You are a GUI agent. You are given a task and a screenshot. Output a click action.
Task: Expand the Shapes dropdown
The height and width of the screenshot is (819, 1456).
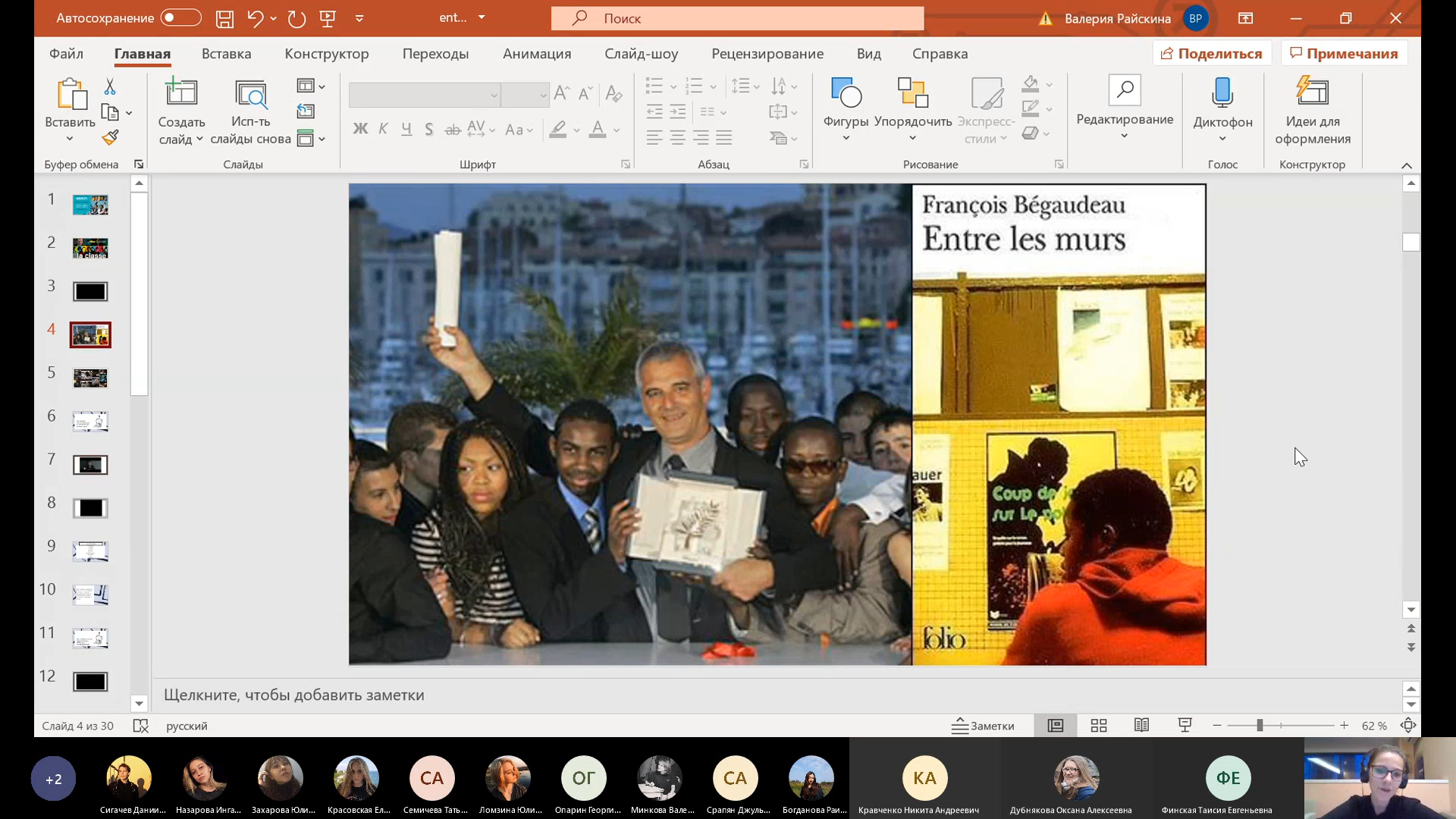[846, 139]
